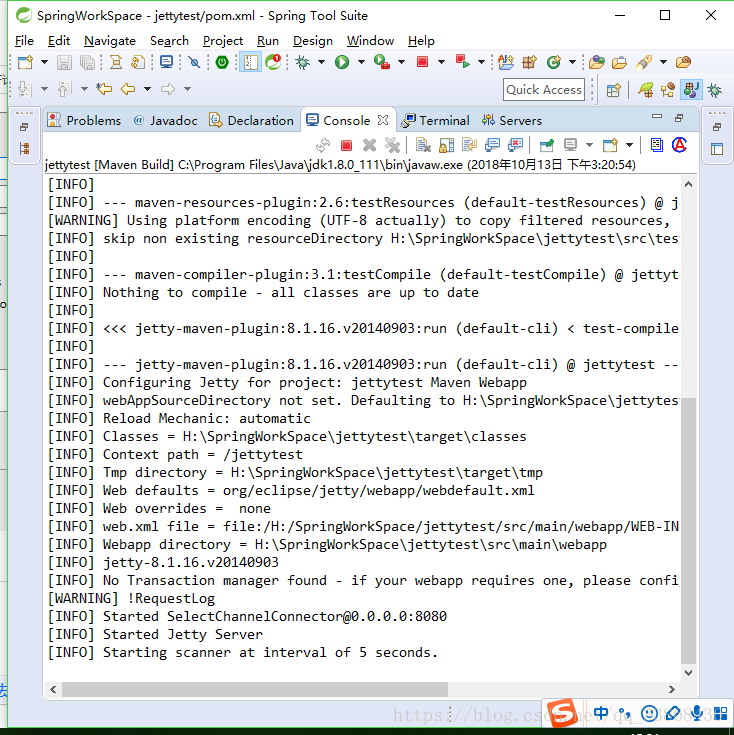Click the Save All toolbar icon
Screen dimensions: 734x735
[x=87, y=62]
